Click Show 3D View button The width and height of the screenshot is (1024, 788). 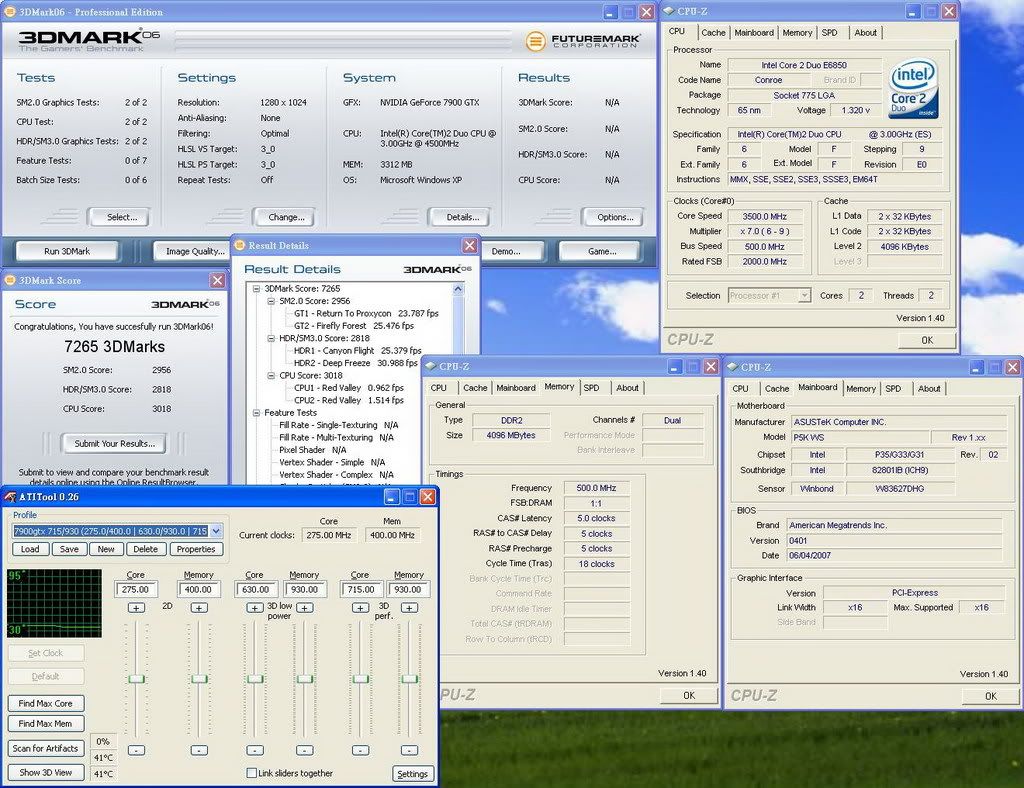pyautogui.click(x=46, y=772)
